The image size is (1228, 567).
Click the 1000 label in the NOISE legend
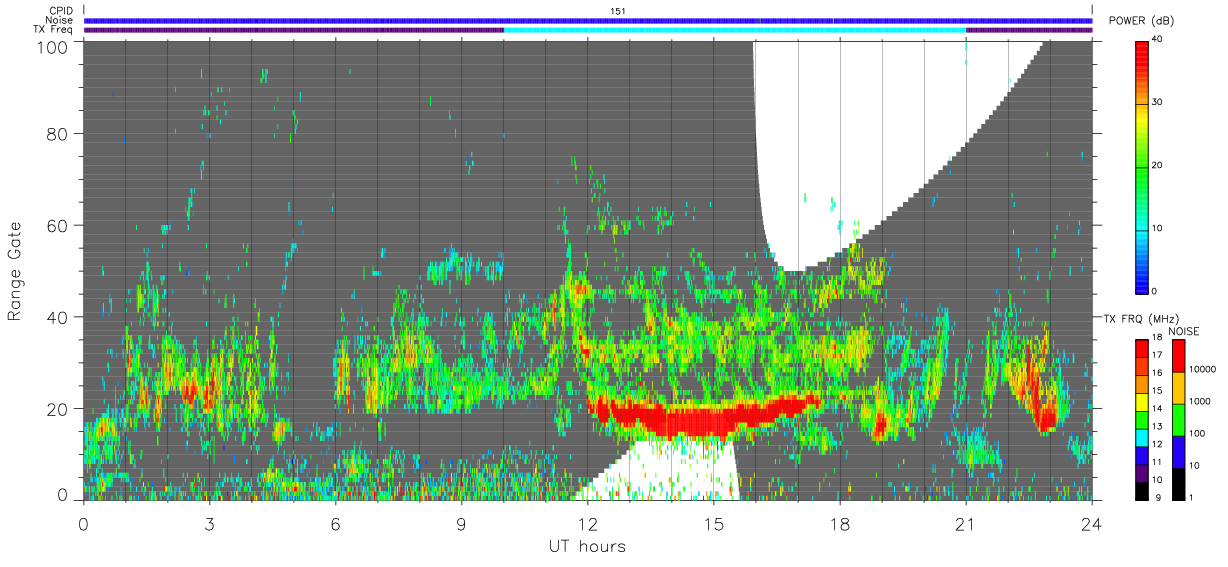(1199, 401)
